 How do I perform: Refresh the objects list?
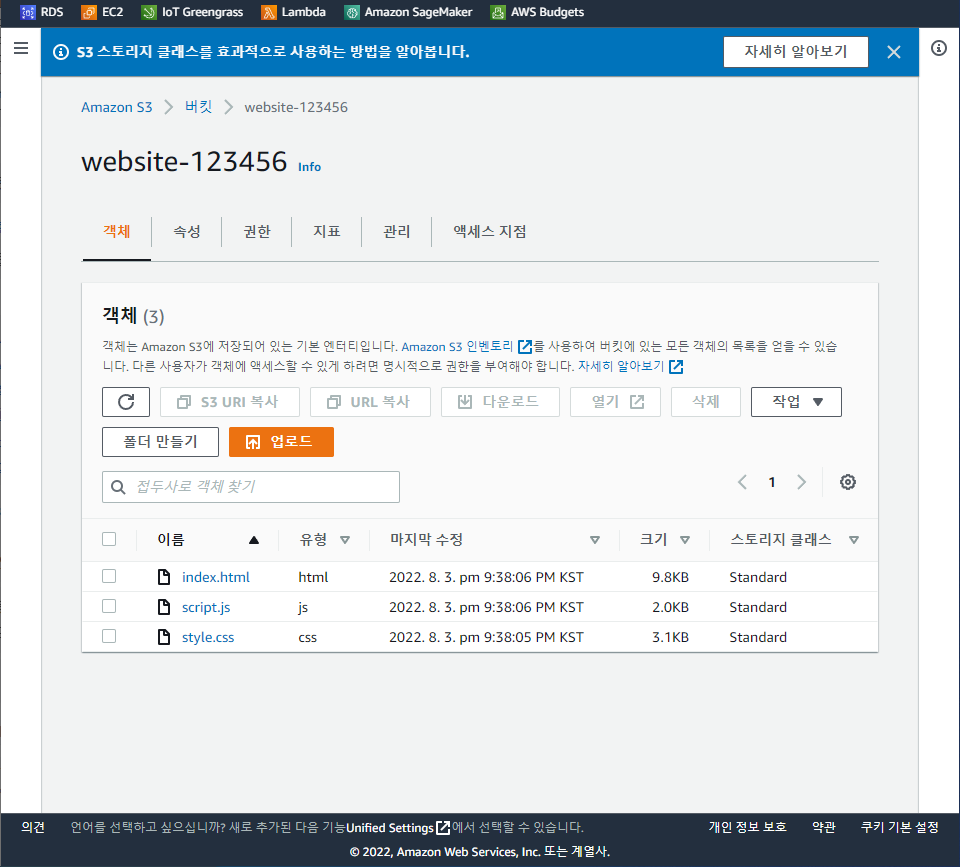[126, 402]
